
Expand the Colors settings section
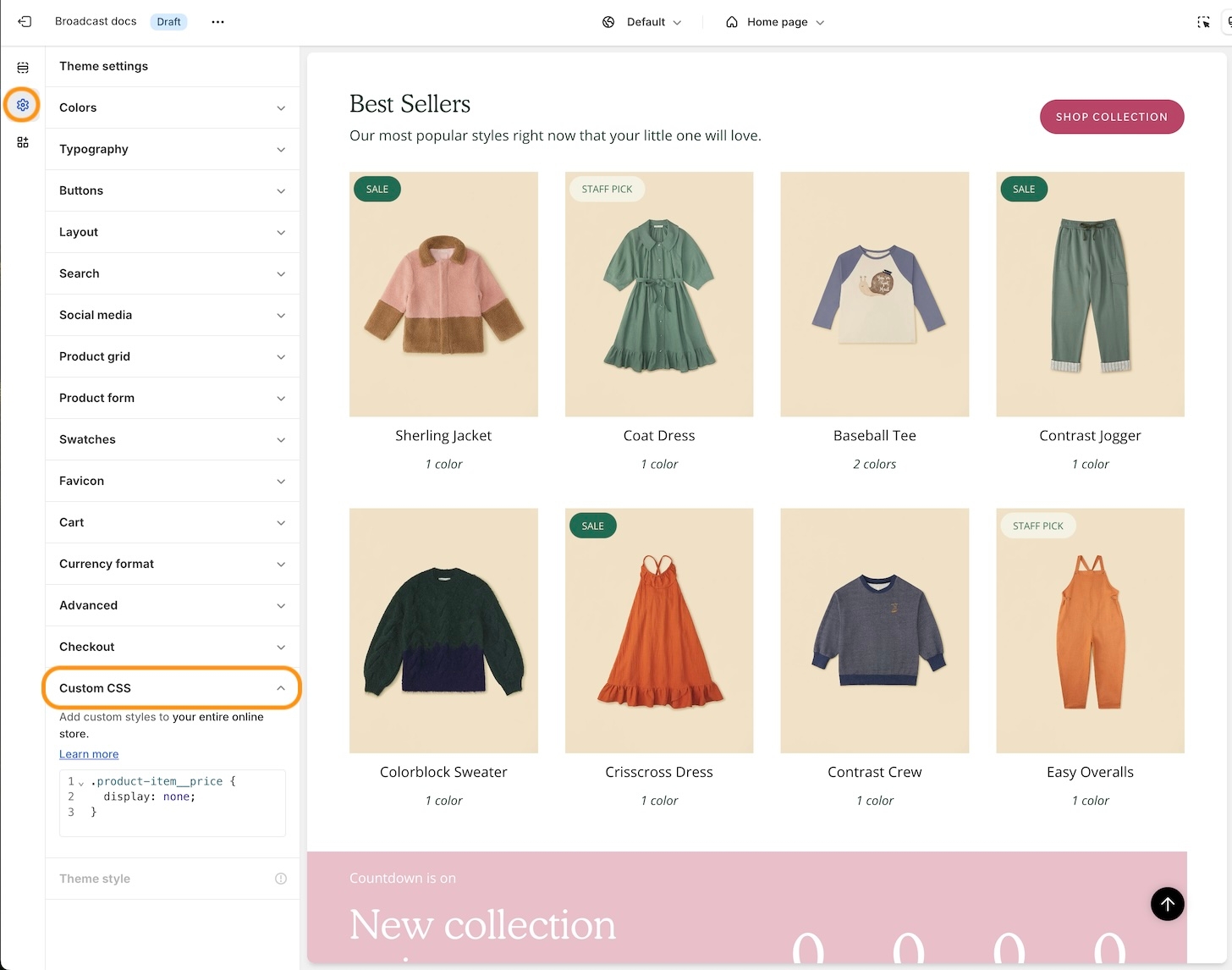[173, 107]
